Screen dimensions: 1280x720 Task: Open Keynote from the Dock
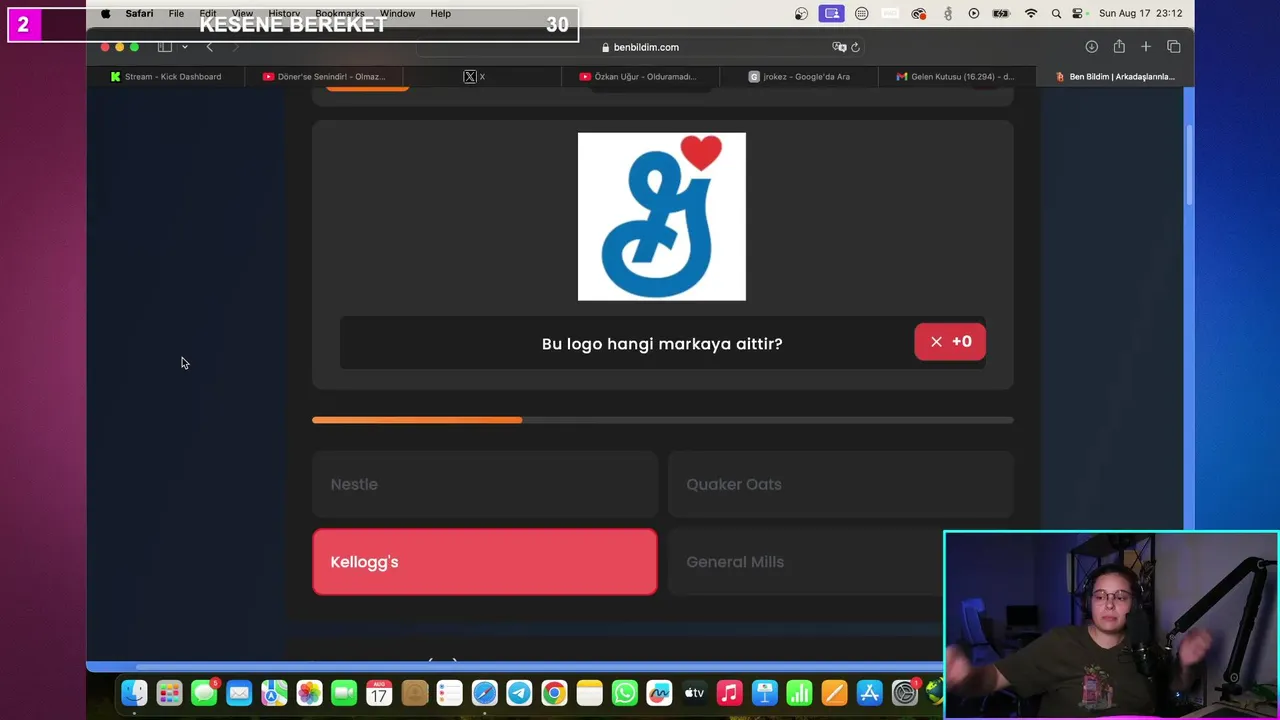coord(764,693)
